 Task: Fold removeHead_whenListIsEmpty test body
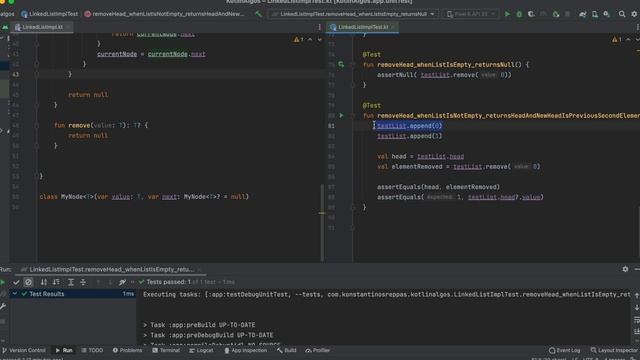(353, 64)
